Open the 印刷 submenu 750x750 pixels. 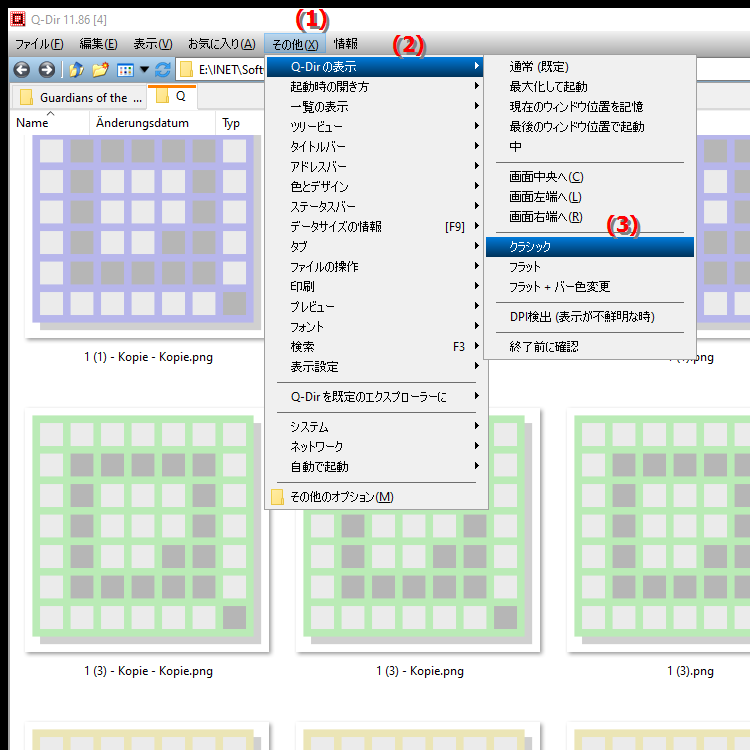point(375,287)
